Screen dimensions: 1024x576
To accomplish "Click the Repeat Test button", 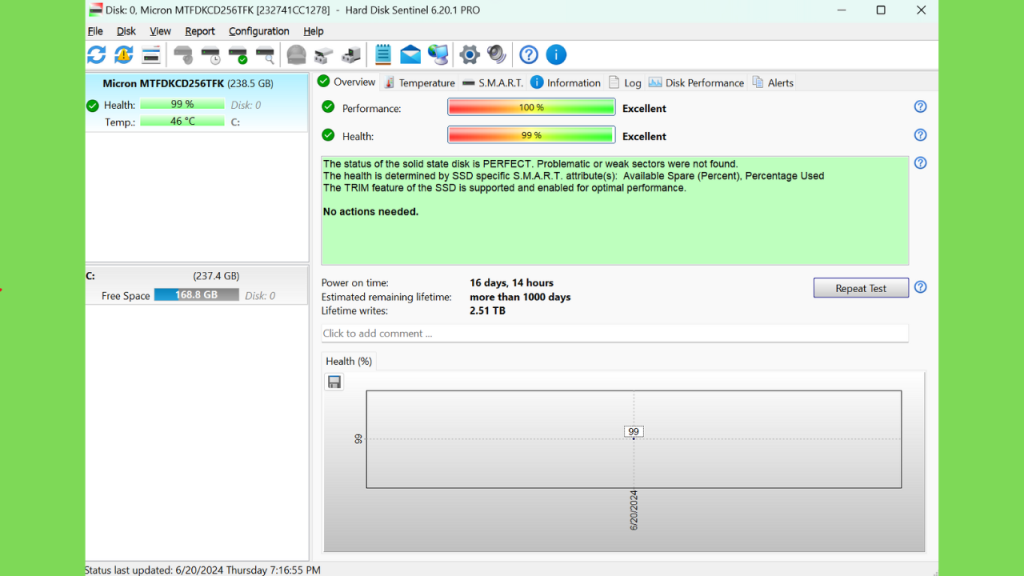I will click(x=861, y=288).
